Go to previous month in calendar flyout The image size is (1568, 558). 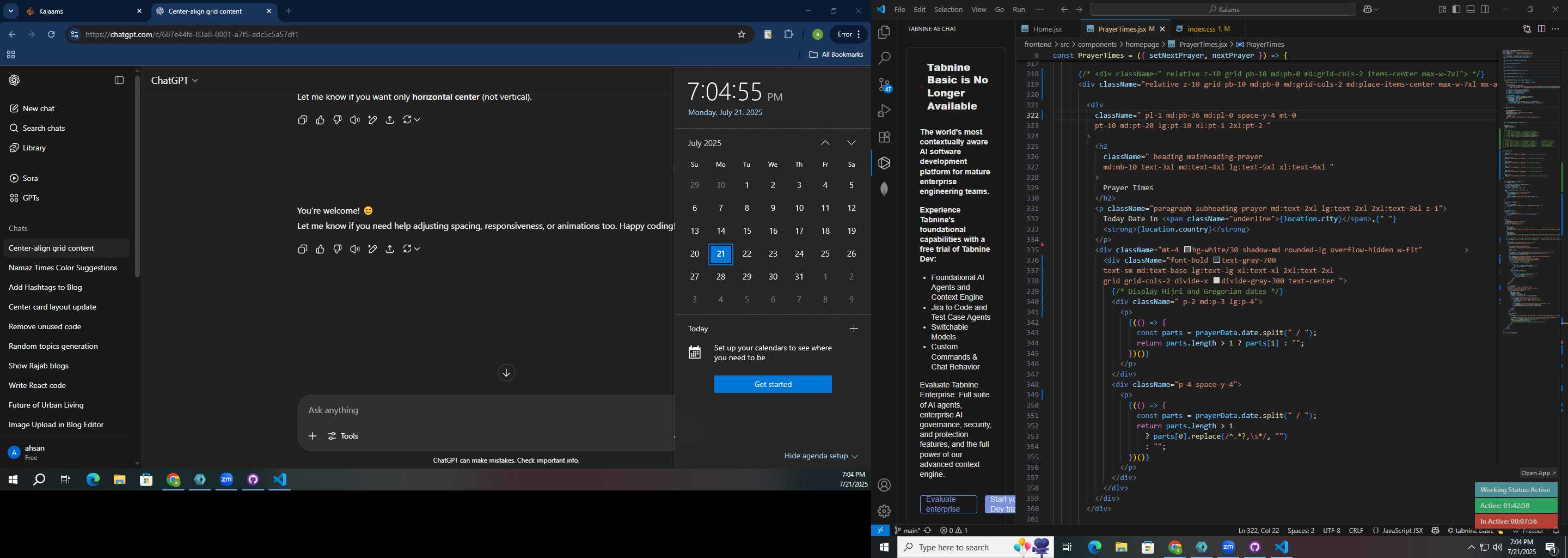[825, 143]
